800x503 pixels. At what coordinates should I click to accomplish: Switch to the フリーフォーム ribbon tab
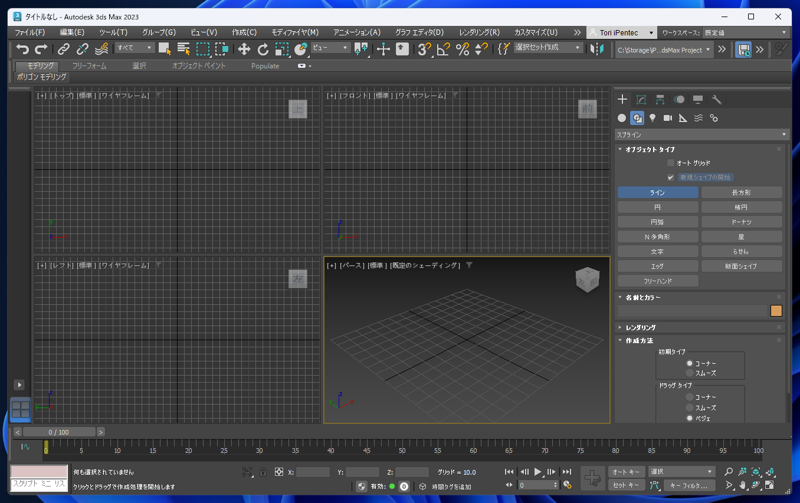tap(89, 66)
